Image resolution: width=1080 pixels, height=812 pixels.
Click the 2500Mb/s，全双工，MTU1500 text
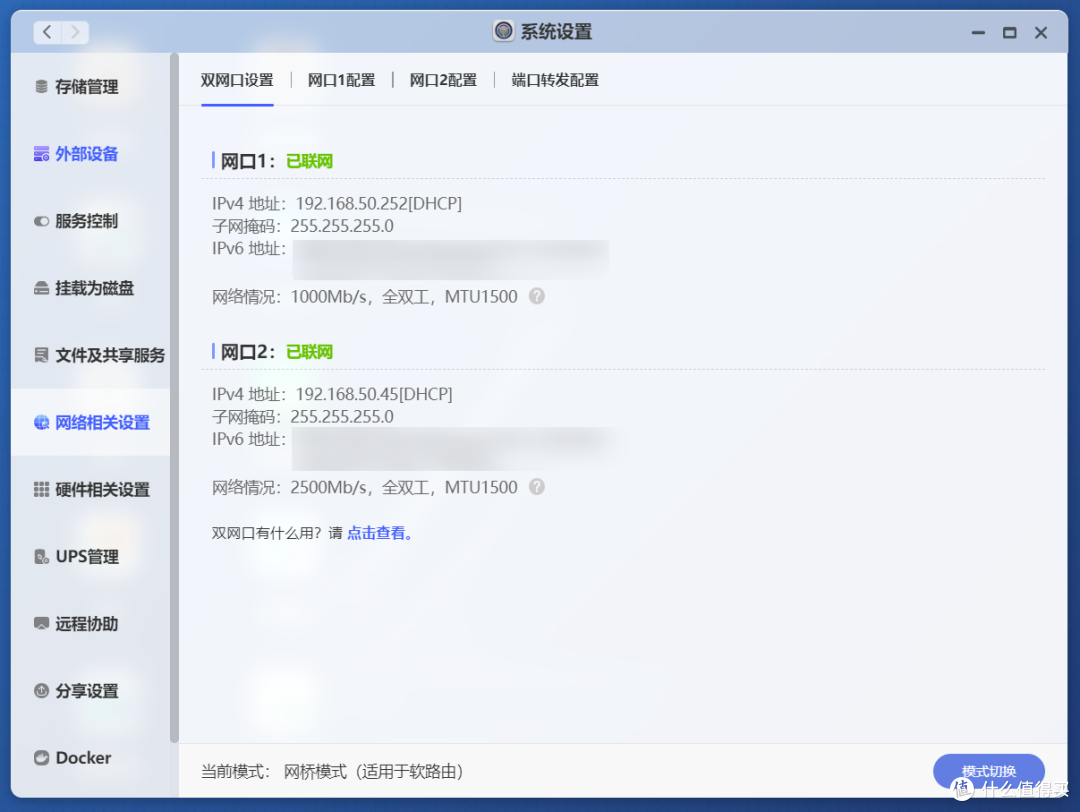(404, 488)
